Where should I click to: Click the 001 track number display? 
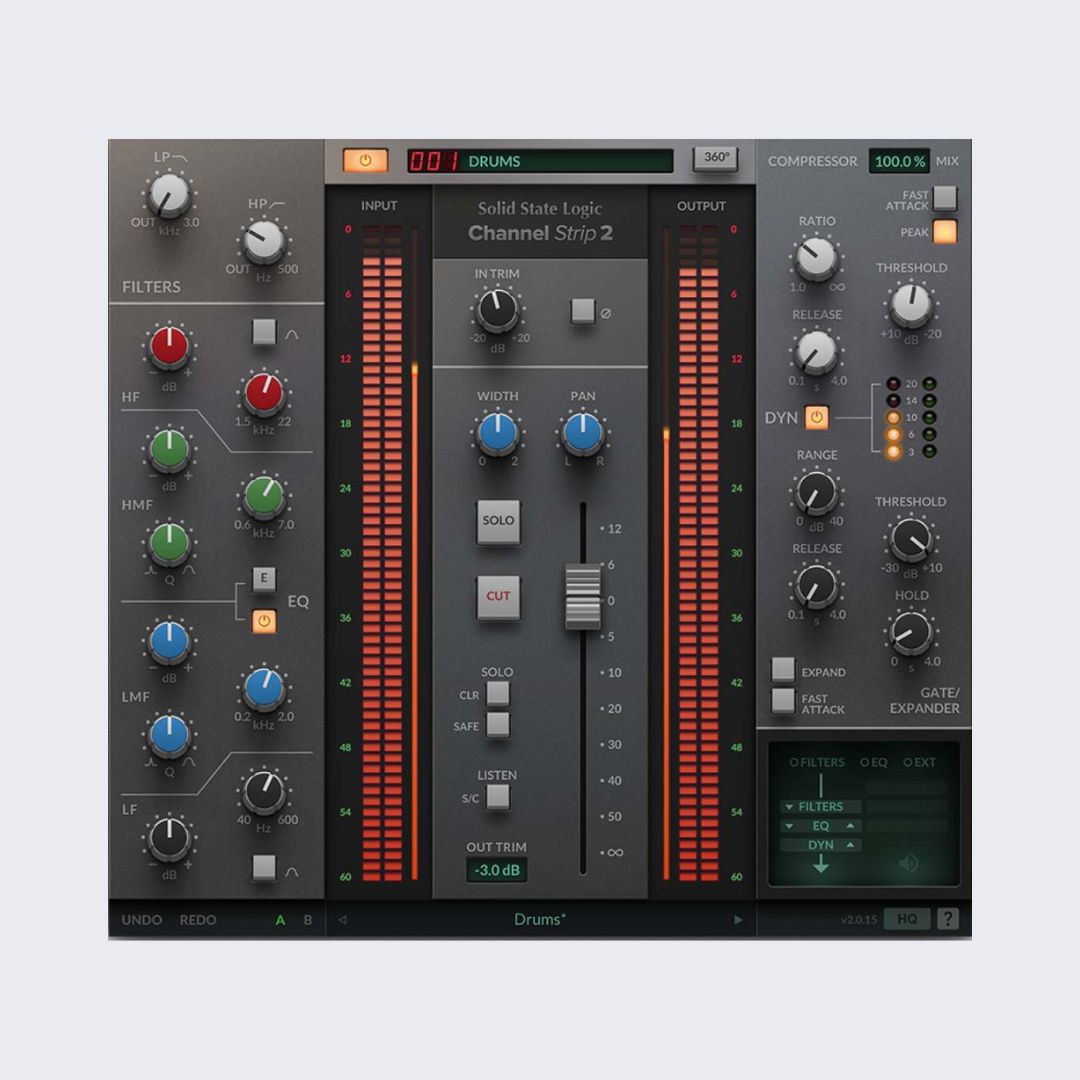point(434,161)
